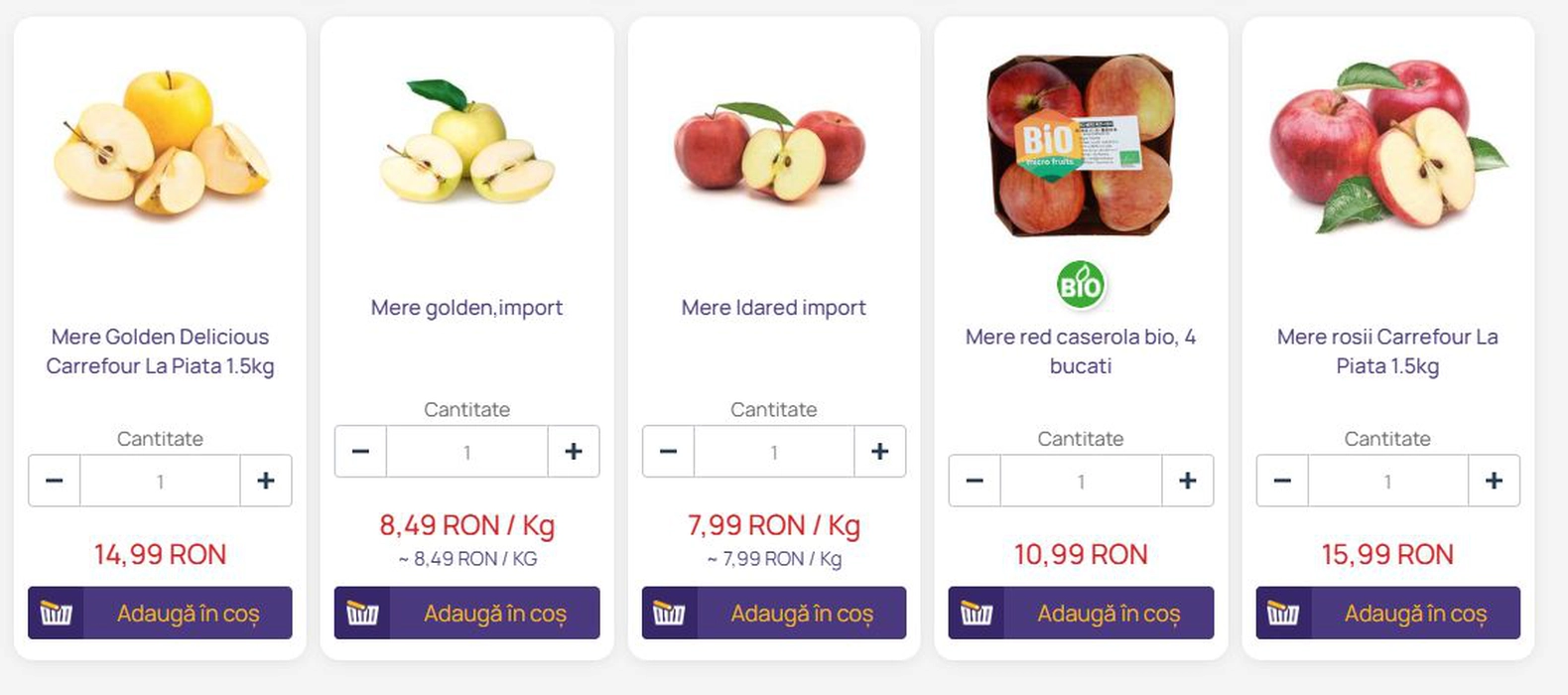Click basket icon under Mere golden import
1568x695 pixels.
(x=362, y=614)
